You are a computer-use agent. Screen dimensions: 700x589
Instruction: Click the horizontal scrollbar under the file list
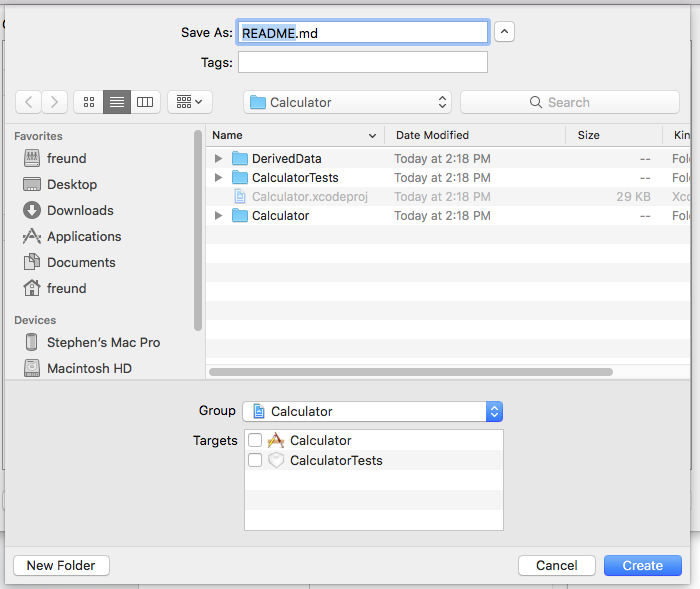point(411,372)
